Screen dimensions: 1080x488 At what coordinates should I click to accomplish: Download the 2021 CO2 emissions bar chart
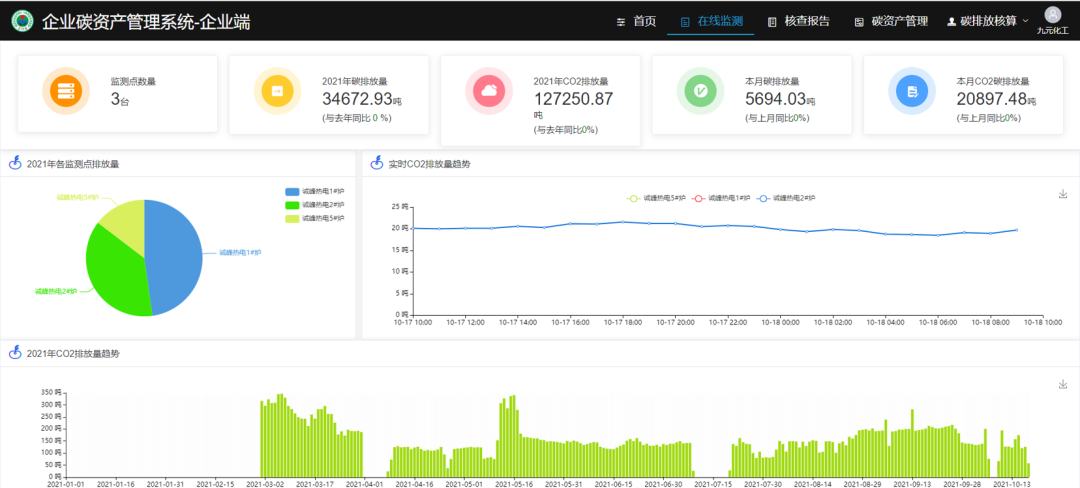(1062, 384)
